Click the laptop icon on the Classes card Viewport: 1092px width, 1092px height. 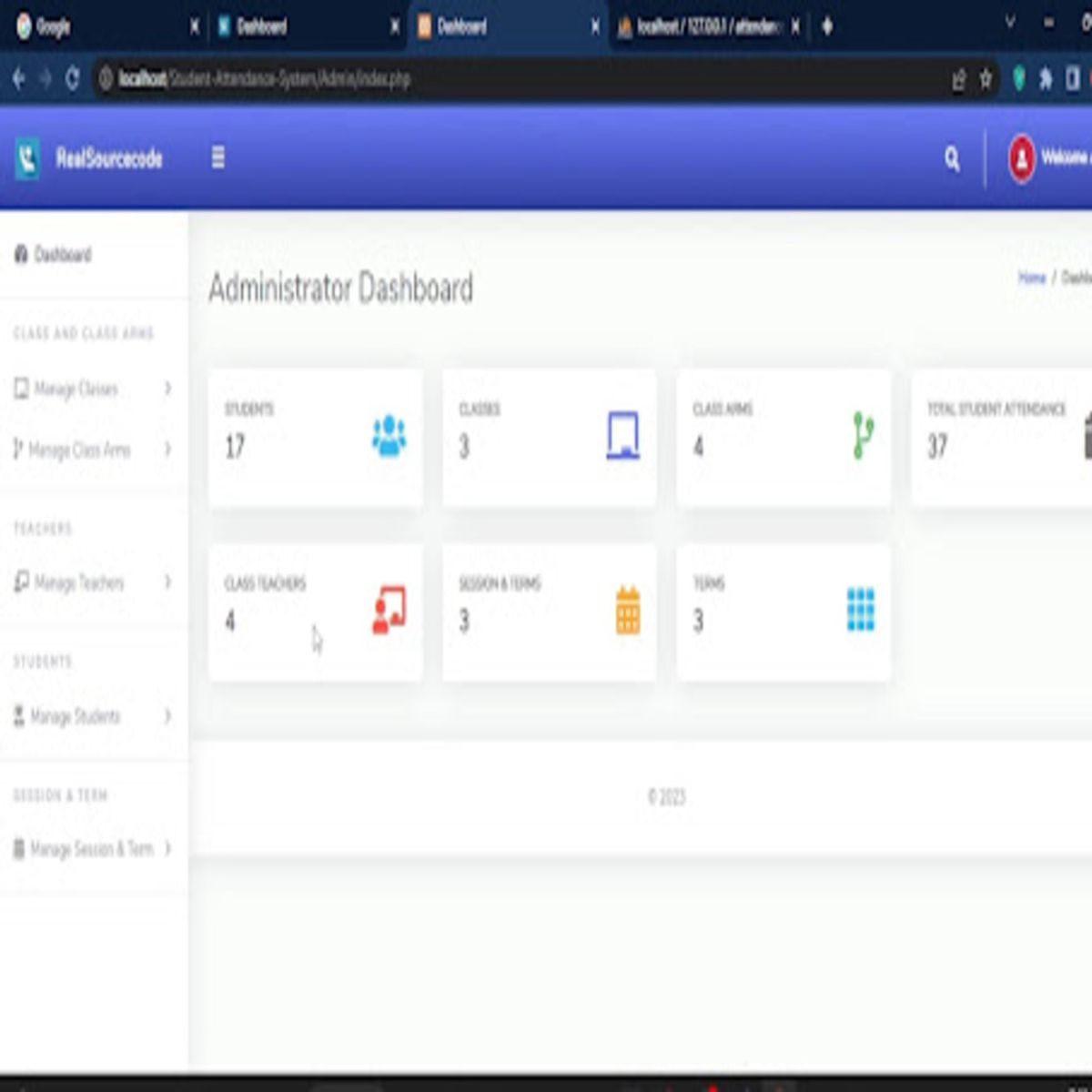coord(624,435)
